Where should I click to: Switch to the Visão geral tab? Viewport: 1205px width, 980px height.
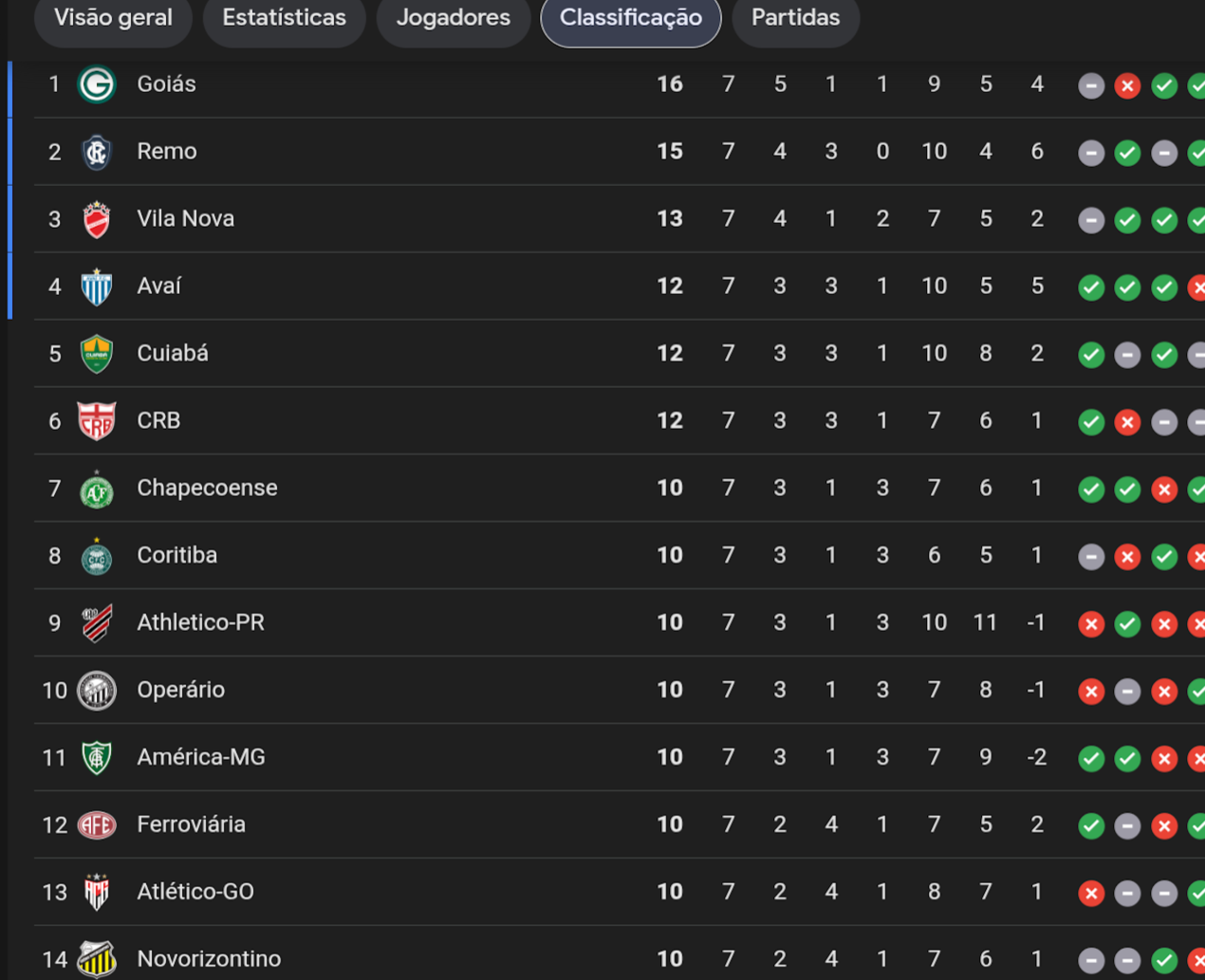pos(113,18)
